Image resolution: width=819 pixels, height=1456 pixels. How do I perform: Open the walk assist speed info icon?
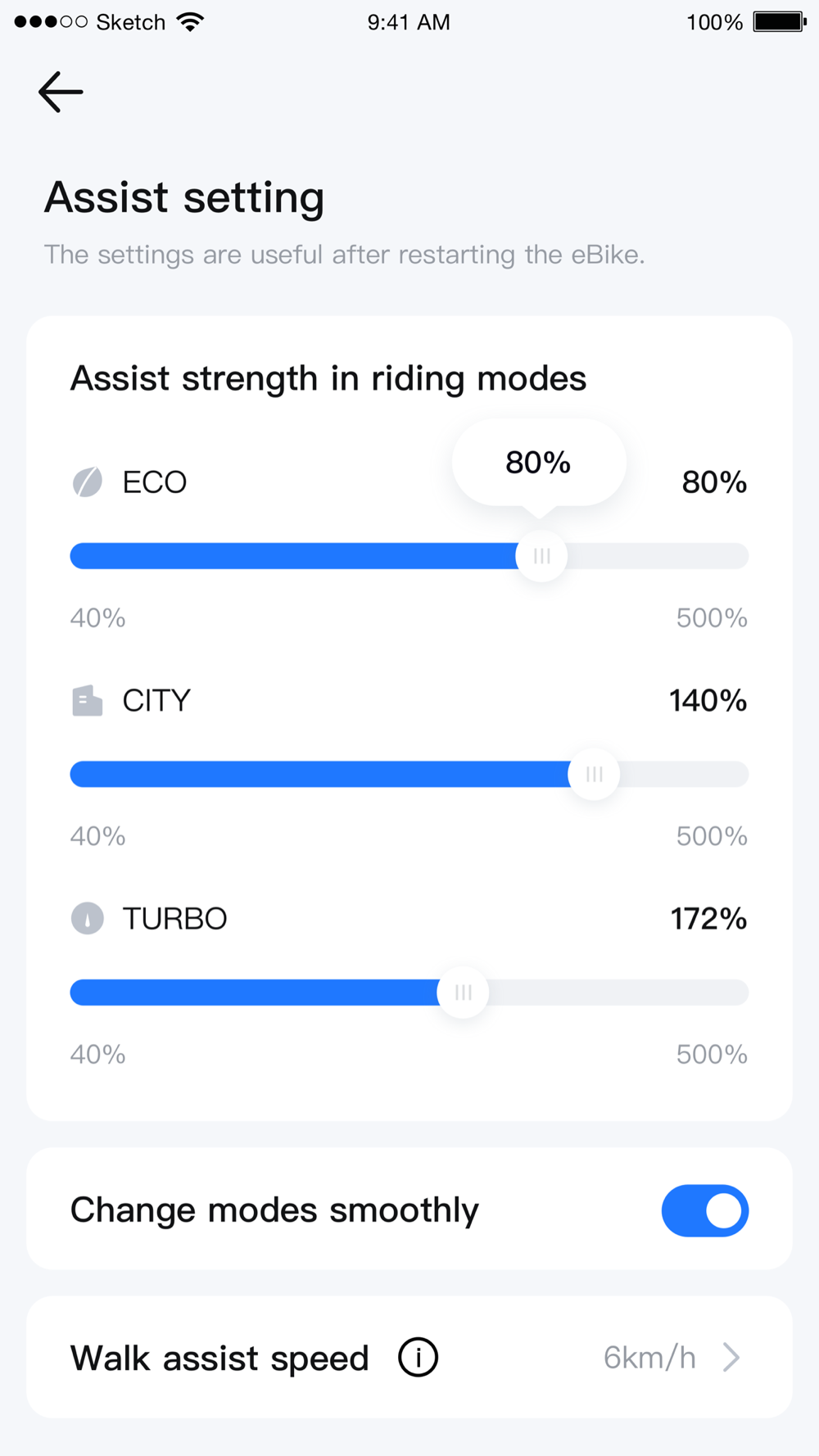418,1357
